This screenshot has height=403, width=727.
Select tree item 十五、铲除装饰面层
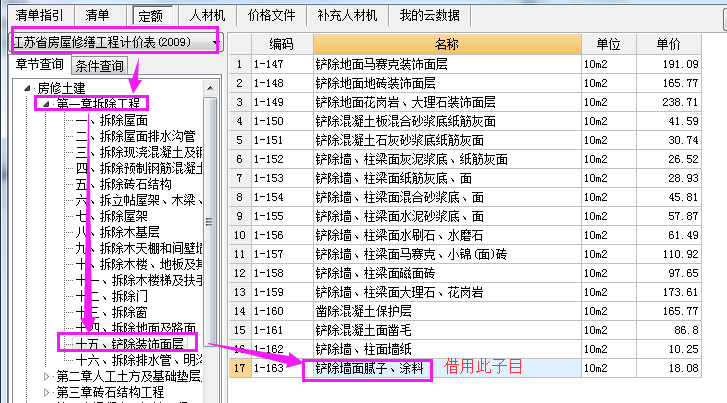(129, 344)
